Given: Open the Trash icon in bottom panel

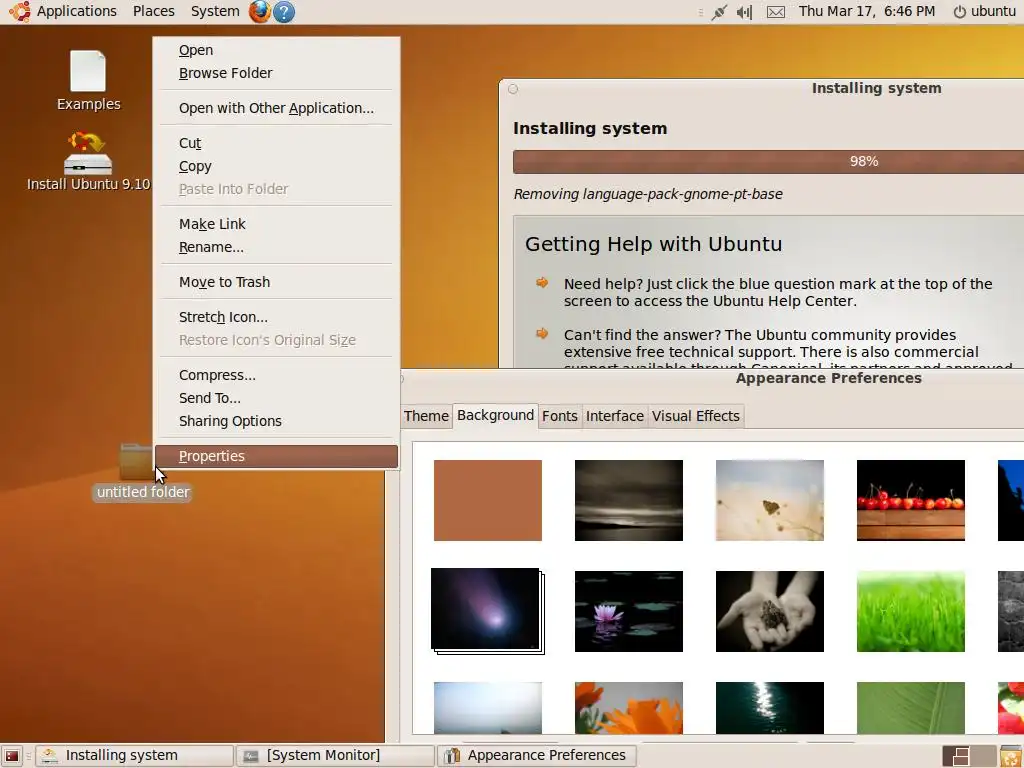Looking at the screenshot, I should [x=1012, y=756].
